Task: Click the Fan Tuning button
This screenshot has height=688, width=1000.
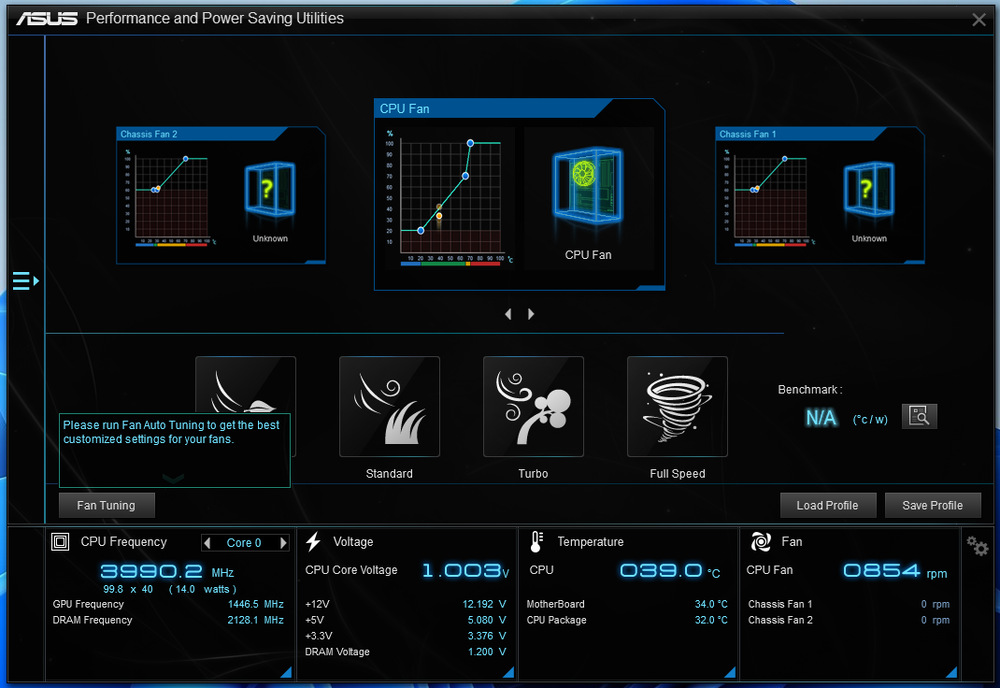Action: pos(107,506)
